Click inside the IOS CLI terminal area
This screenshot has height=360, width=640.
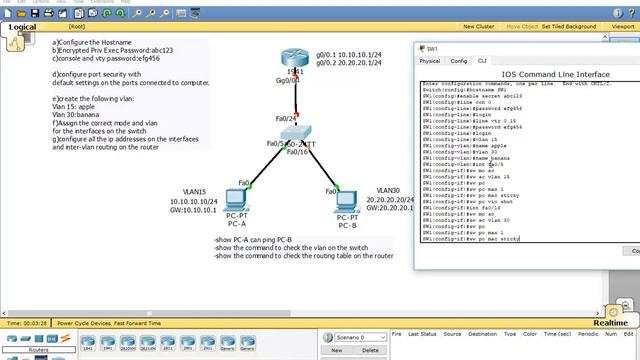(530, 162)
